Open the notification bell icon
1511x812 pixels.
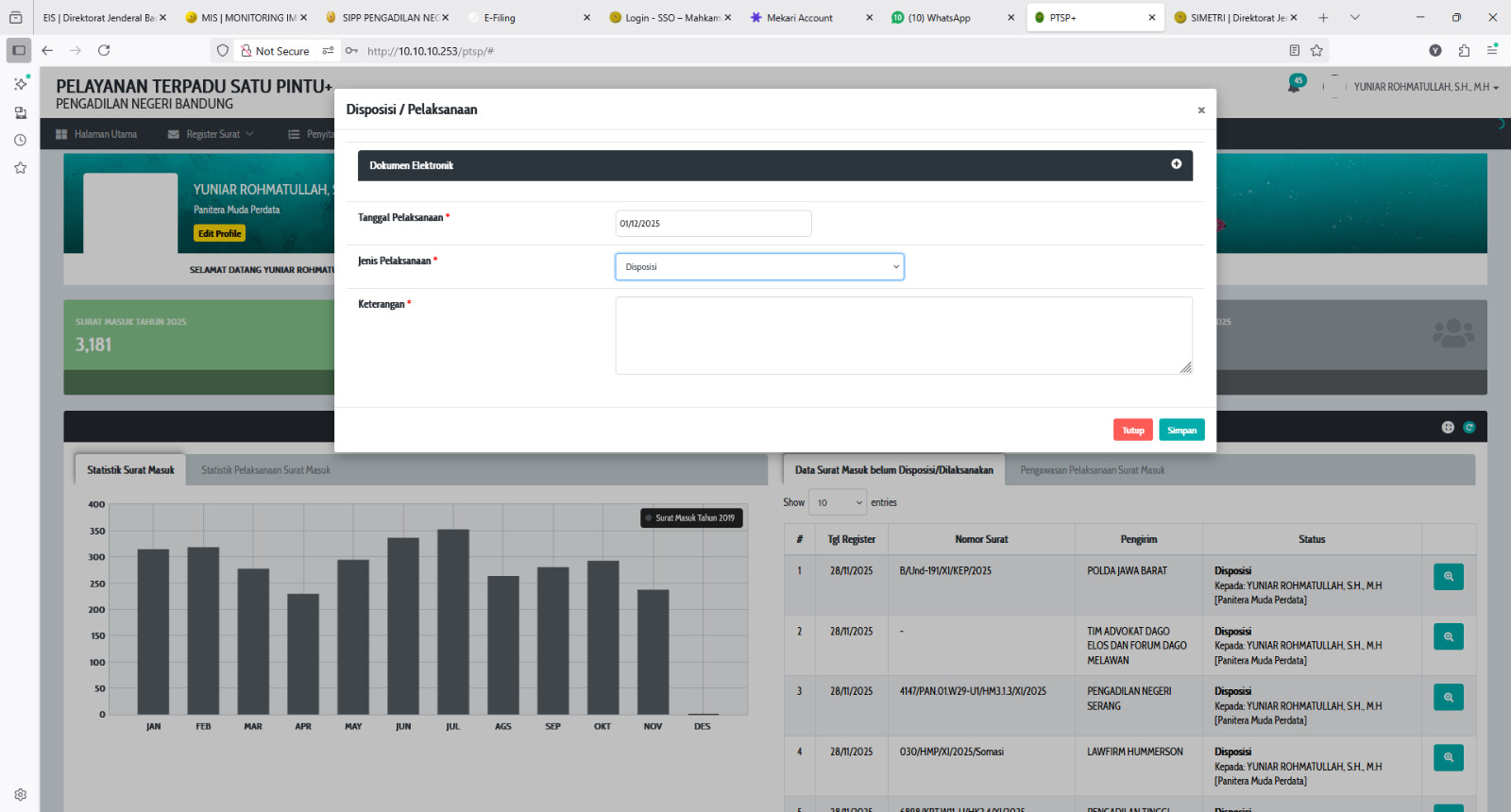click(1296, 85)
